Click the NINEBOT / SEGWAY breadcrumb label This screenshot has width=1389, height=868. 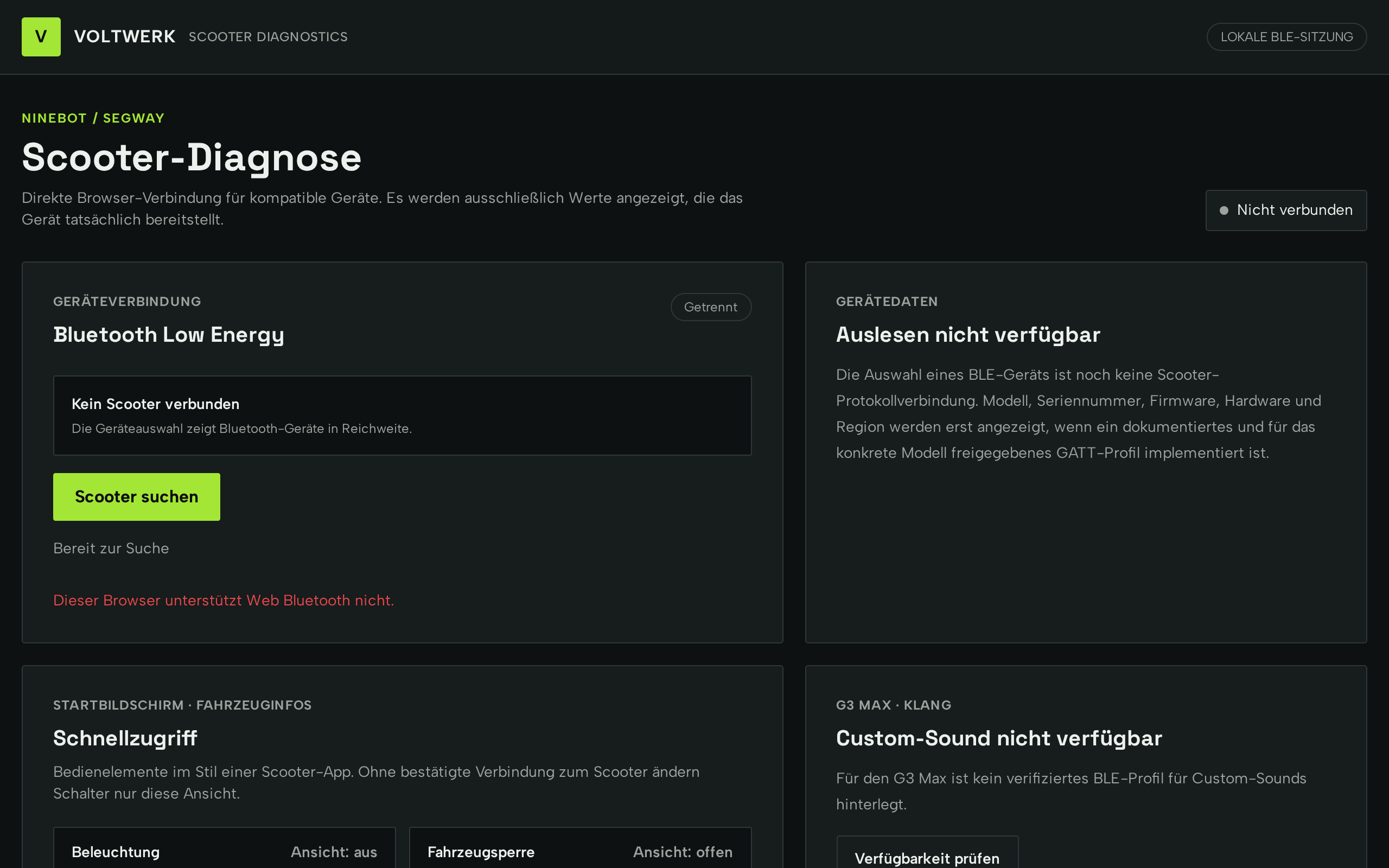[x=93, y=118]
